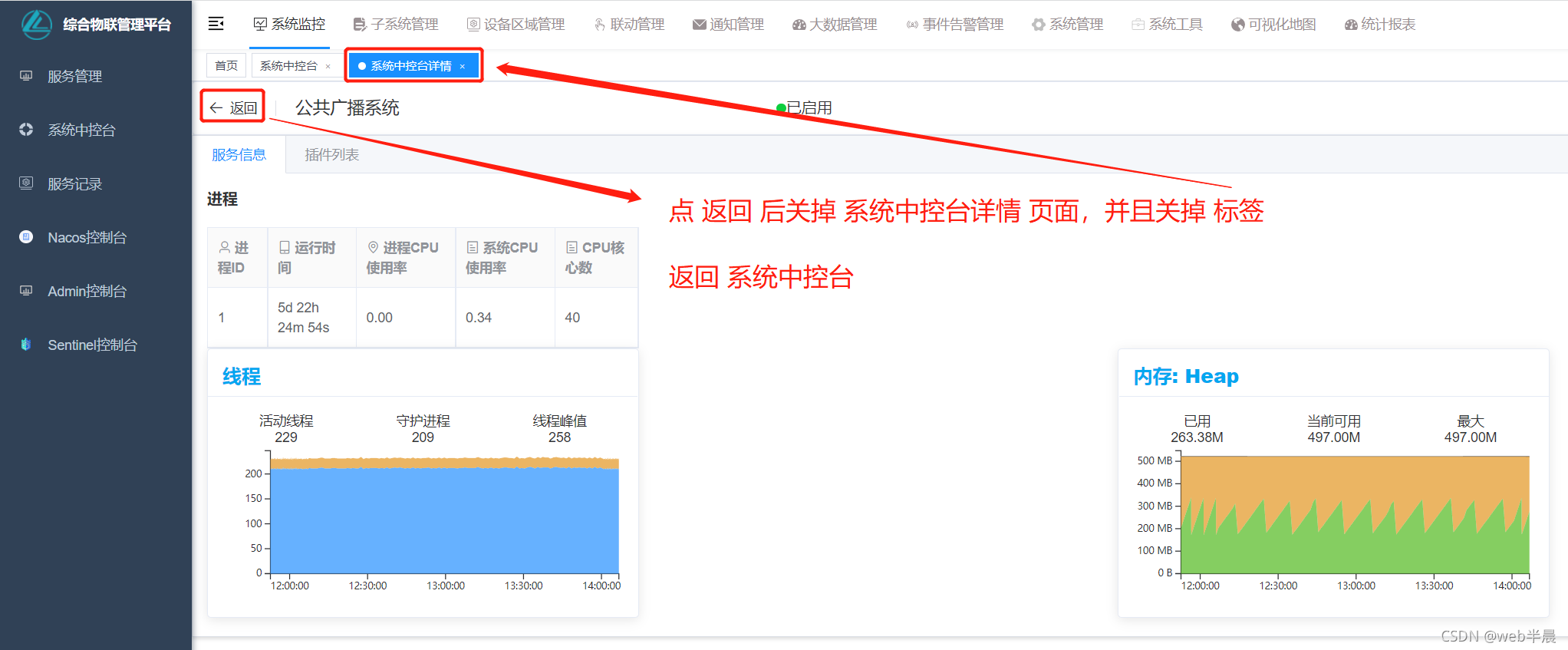The height and width of the screenshot is (650, 1568).
Task: Click the 已启用 green status dot
Action: point(781,108)
